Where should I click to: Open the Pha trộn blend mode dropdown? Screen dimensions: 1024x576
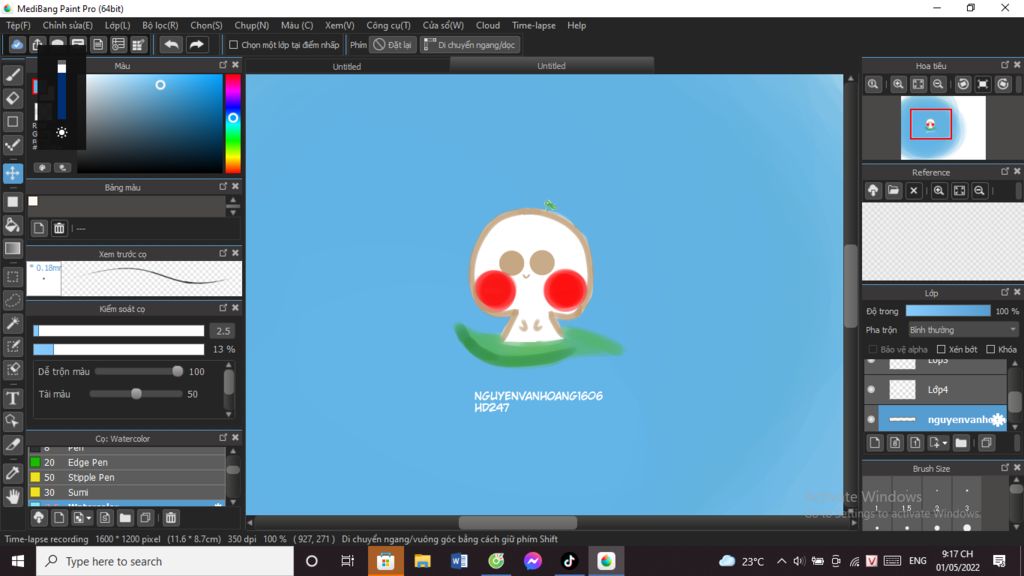[x=963, y=330]
